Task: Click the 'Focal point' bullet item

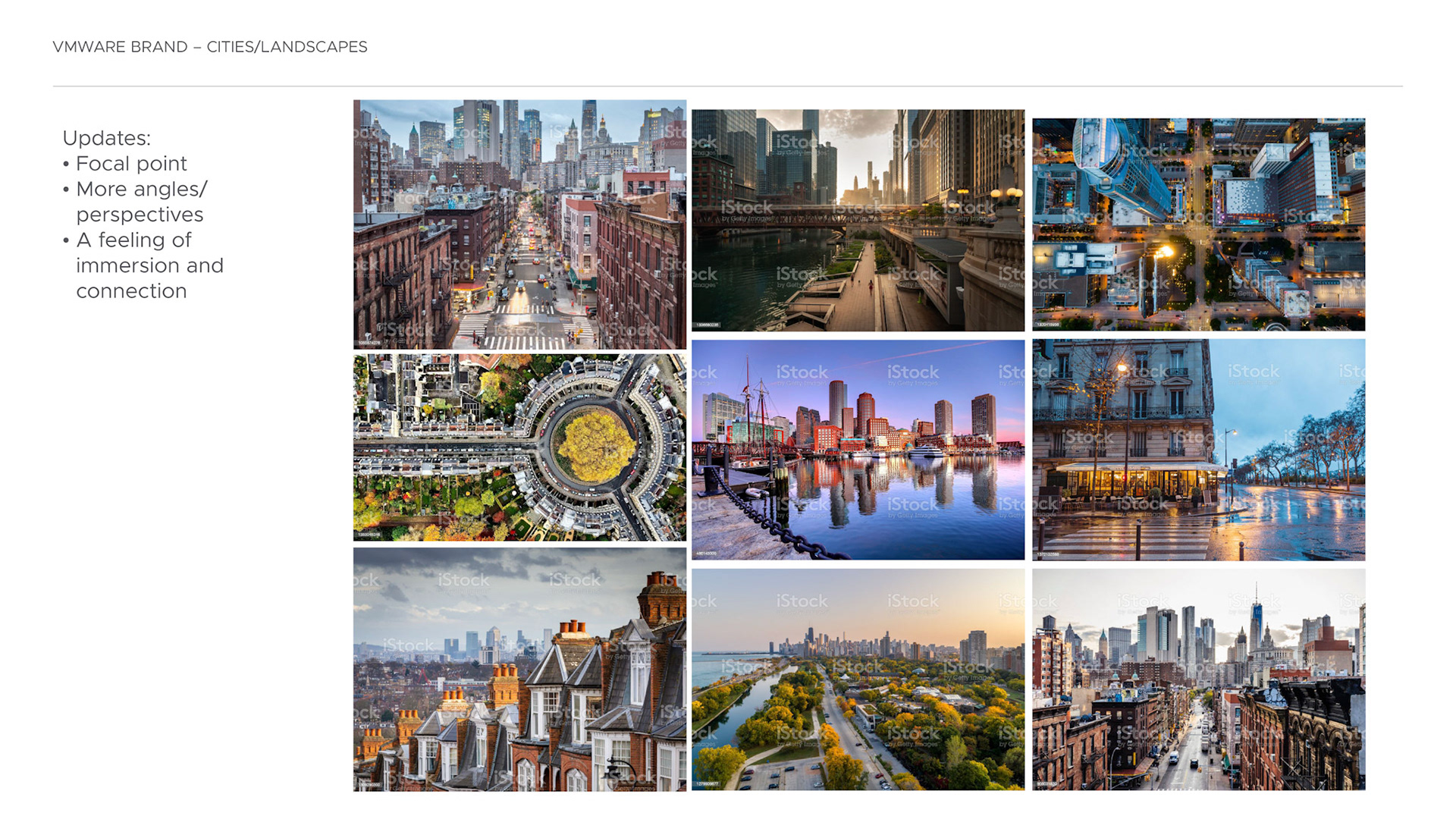Action: [131, 164]
